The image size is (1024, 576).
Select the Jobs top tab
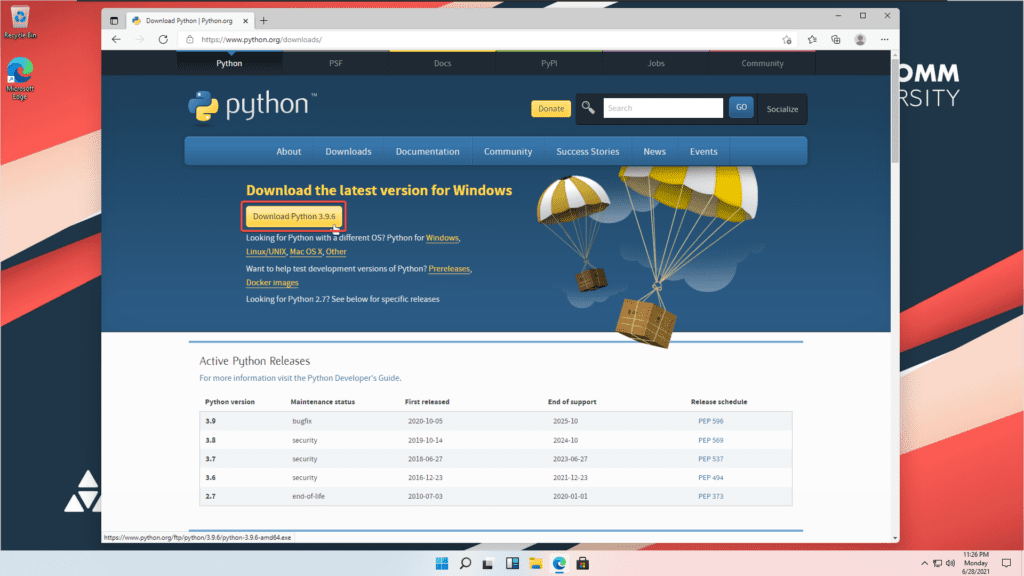click(x=656, y=63)
